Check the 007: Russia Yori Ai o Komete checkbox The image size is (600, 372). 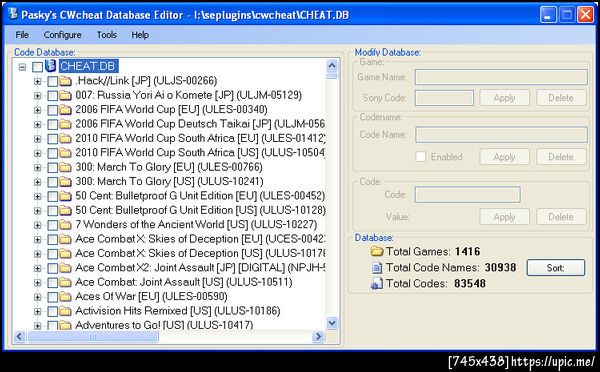pos(52,96)
